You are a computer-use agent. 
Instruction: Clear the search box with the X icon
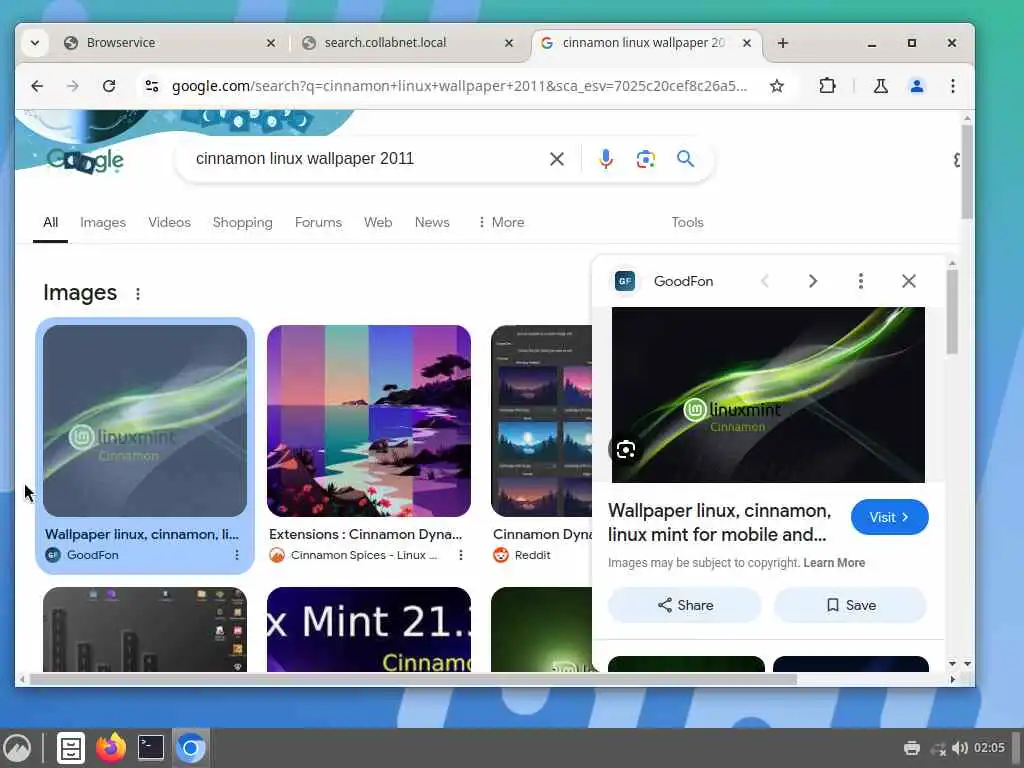coord(556,159)
